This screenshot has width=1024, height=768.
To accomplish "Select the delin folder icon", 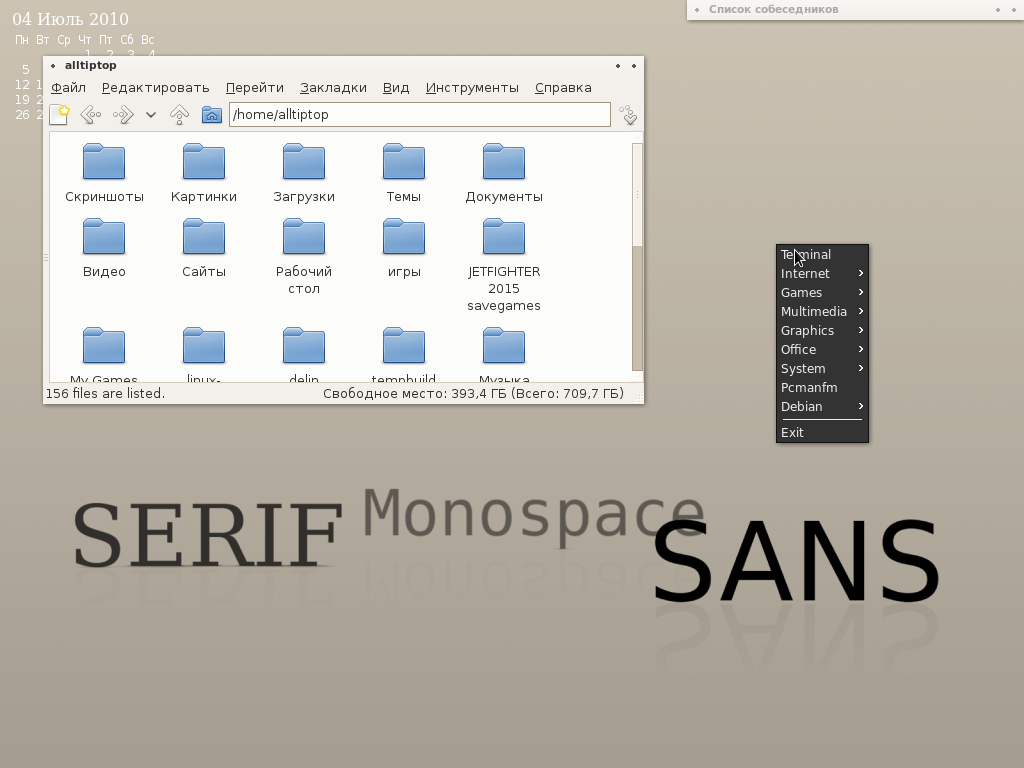I will click(304, 345).
